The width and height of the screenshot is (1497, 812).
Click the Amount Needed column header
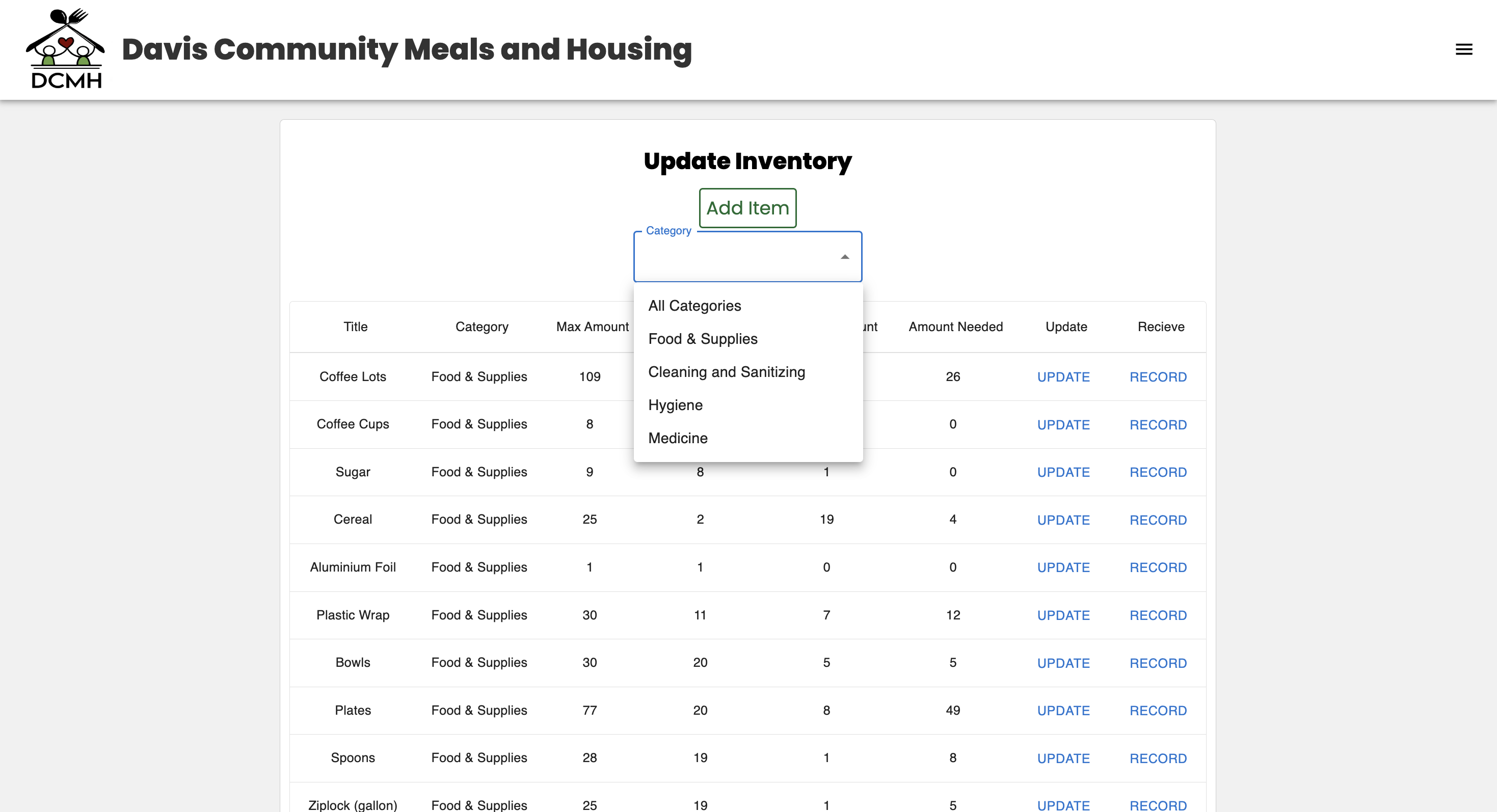(955, 327)
